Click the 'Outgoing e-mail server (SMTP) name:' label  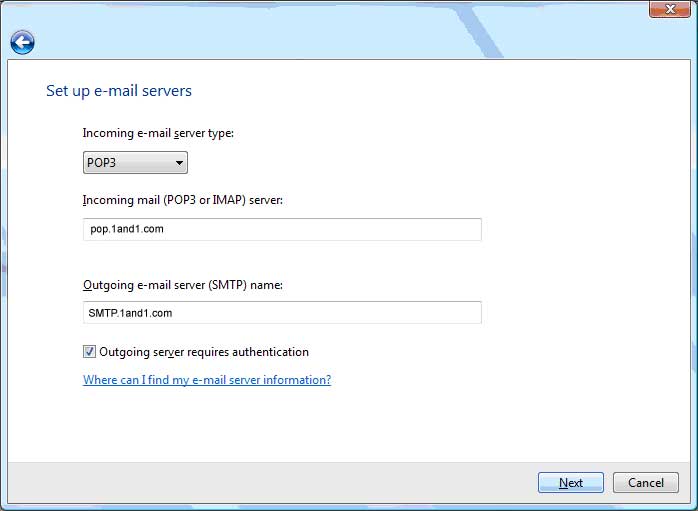coord(183,285)
